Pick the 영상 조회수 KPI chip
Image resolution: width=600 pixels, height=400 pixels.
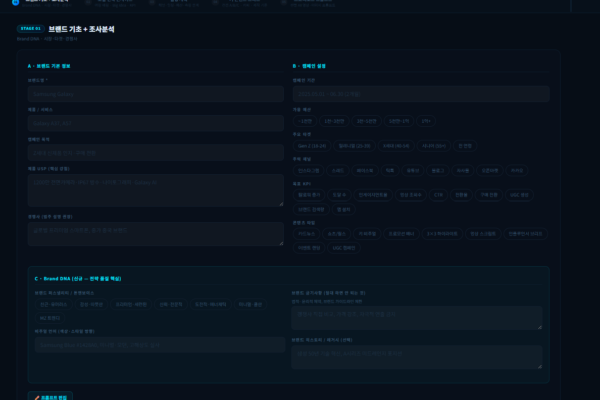coord(411,195)
